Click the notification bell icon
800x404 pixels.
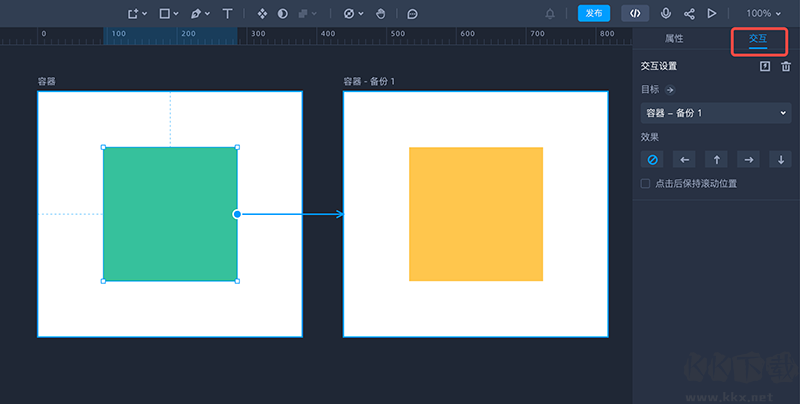(x=550, y=14)
